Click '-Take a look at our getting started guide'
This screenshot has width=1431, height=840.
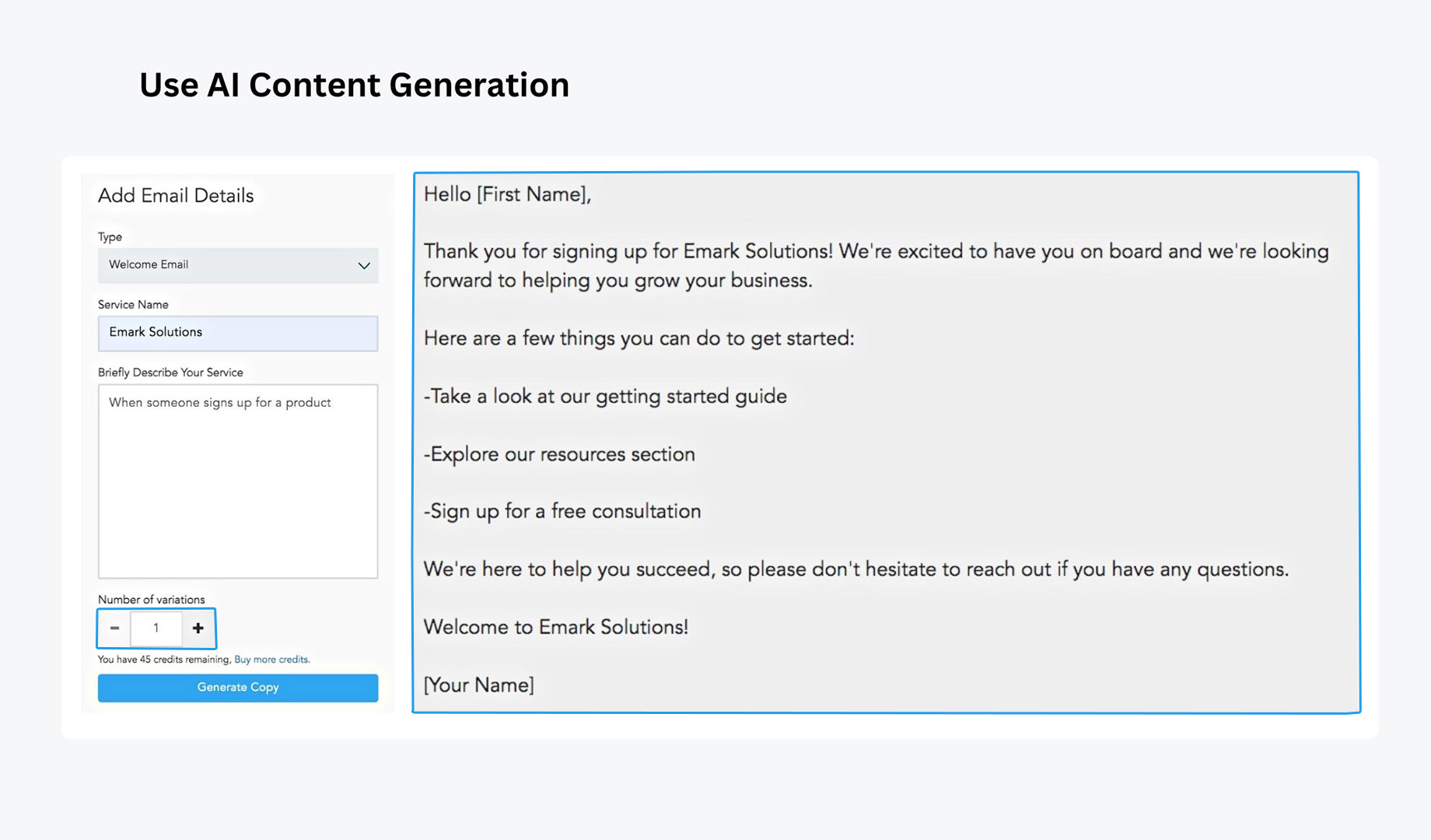click(x=605, y=397)
